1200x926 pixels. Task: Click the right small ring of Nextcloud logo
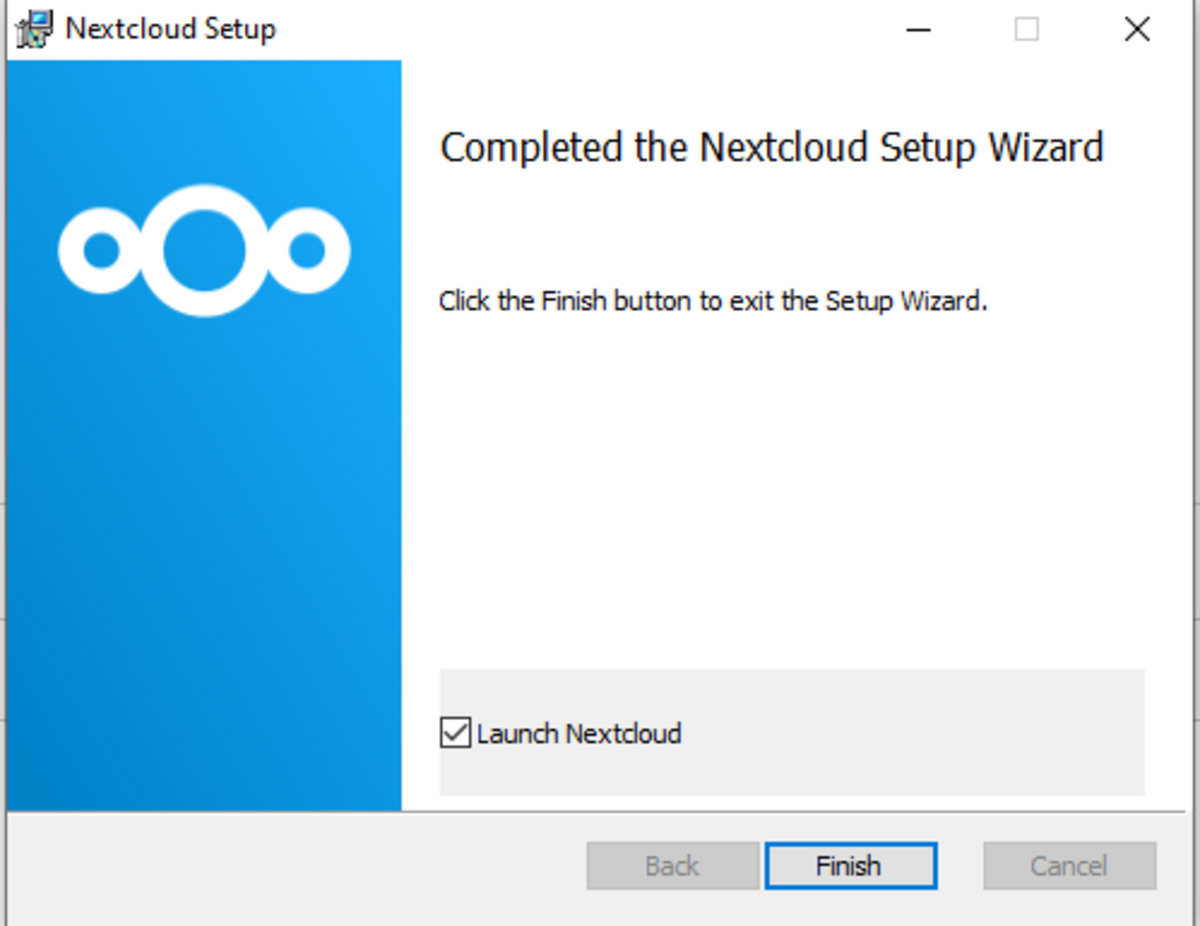tap(306, 250)
